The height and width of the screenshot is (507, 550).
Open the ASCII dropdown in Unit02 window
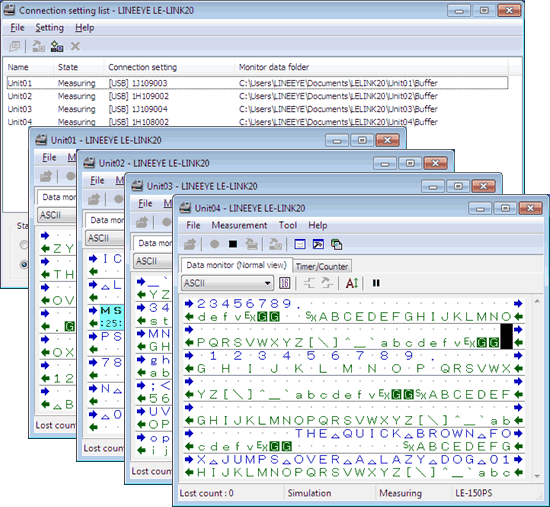pos(104,238)
